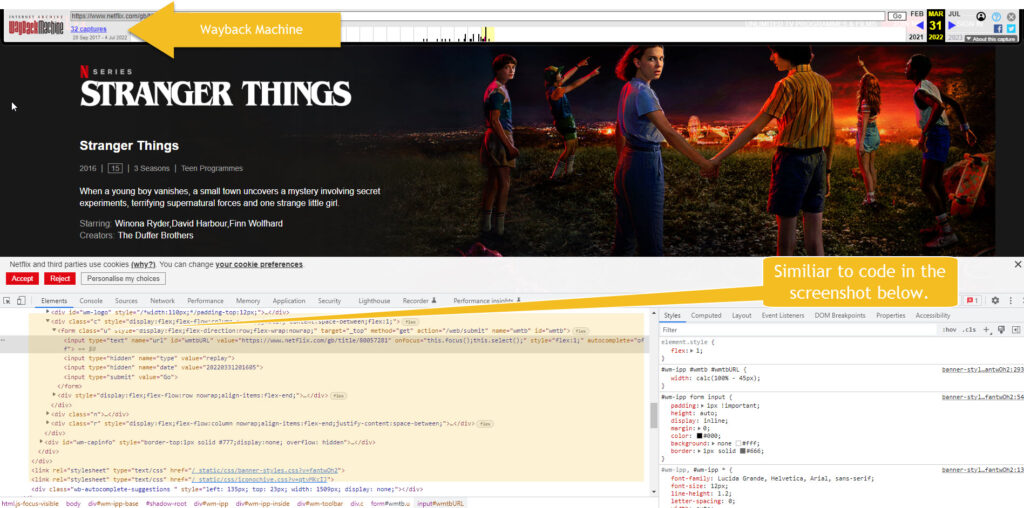Click Personalise my choices button
This screenshot has height=508, width=1024.
pyautogui.click(x=123, y=279)
